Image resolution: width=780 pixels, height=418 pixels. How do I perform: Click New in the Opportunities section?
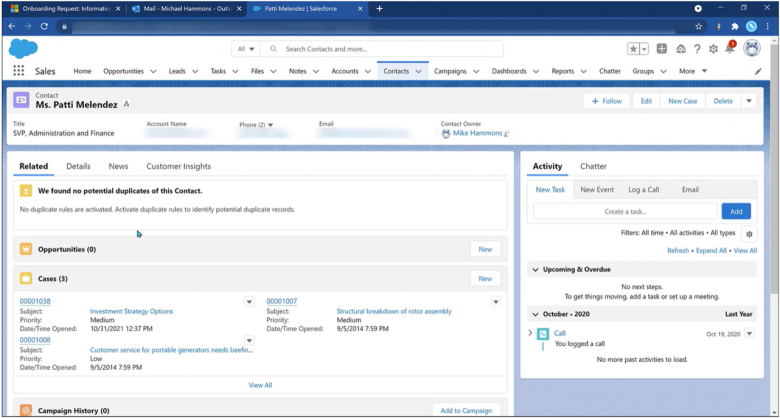(x=485, y=249)
